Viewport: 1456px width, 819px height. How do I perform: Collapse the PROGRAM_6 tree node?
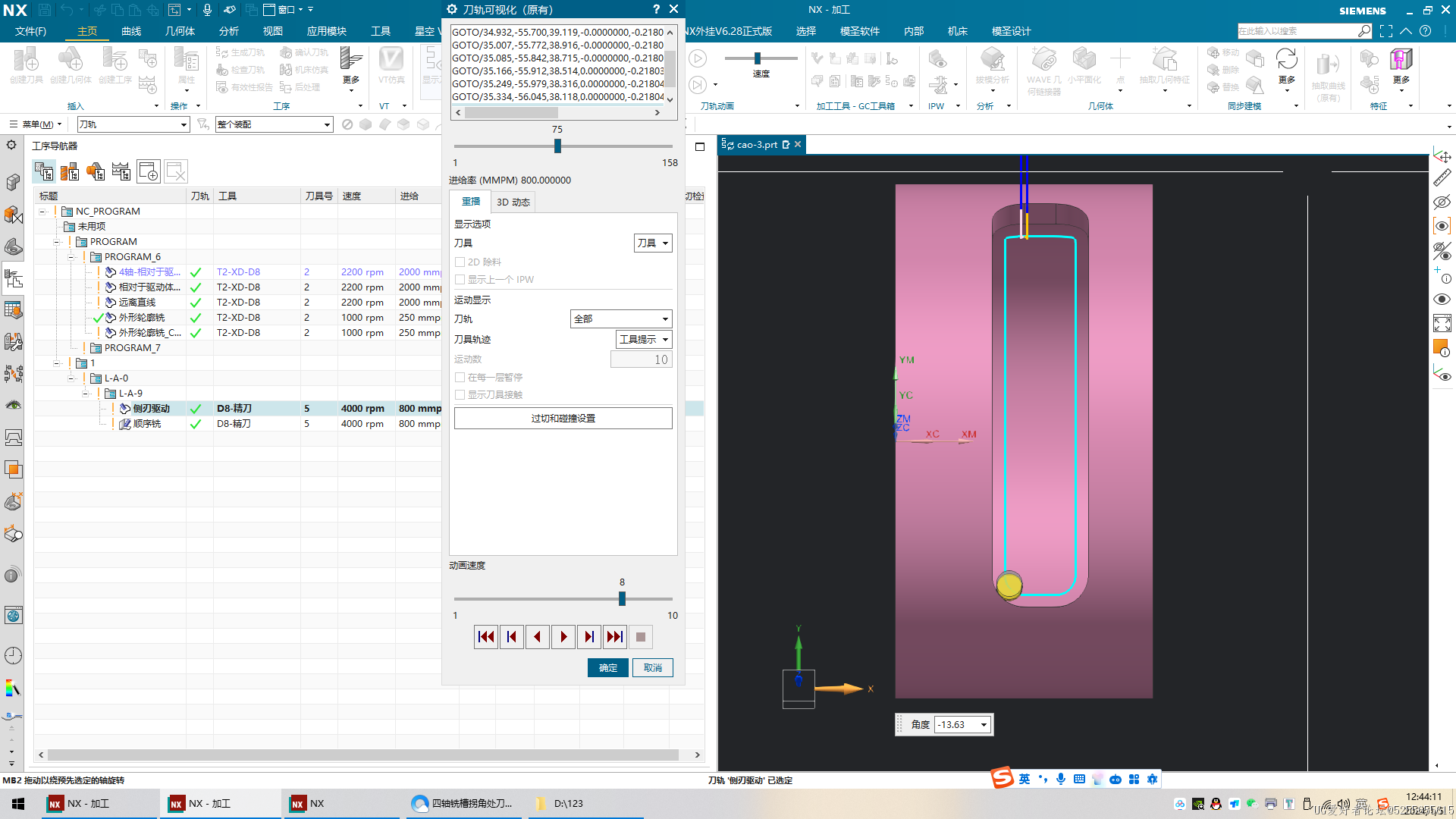(71, 257)
